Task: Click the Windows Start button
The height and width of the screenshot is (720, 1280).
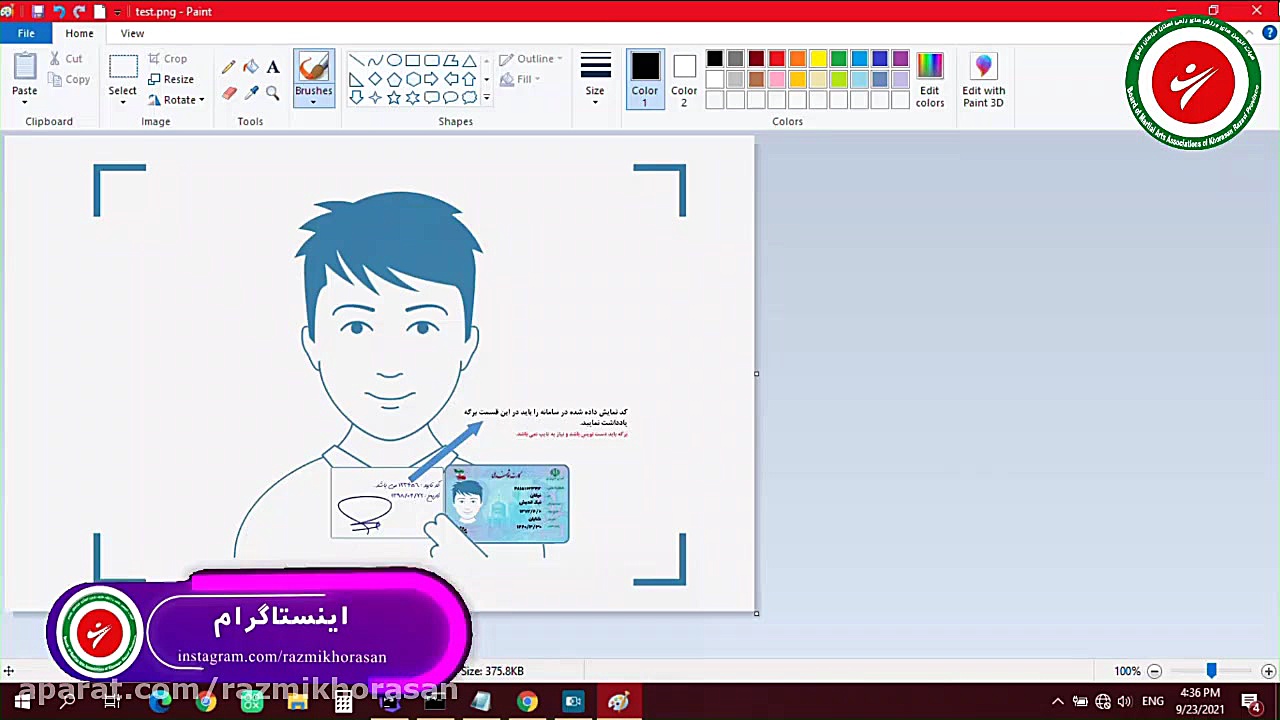Action: (x=22, y=702)
